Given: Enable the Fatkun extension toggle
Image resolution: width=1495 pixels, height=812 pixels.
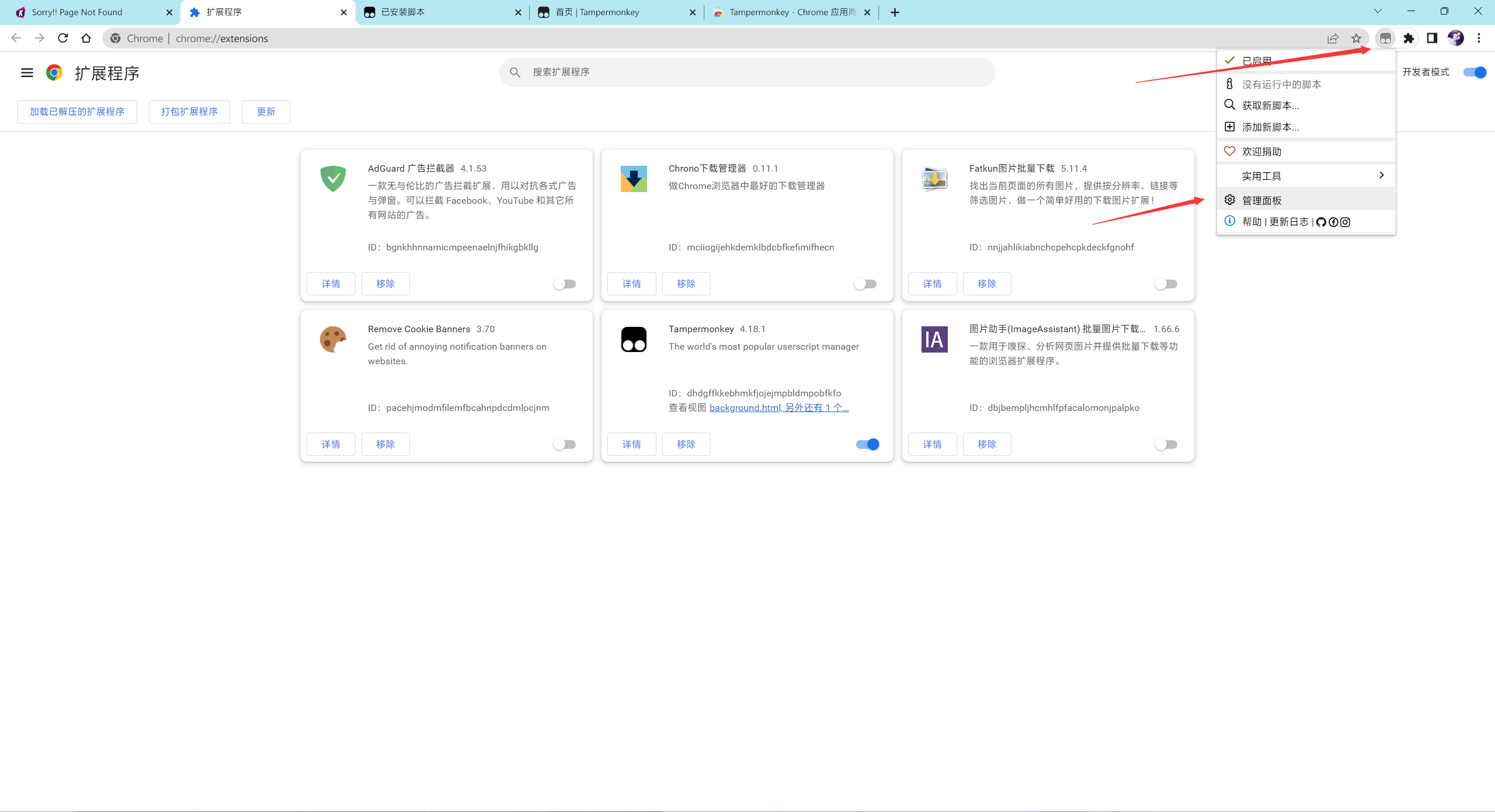Looking at the screenshot, I should (1166, 284).
